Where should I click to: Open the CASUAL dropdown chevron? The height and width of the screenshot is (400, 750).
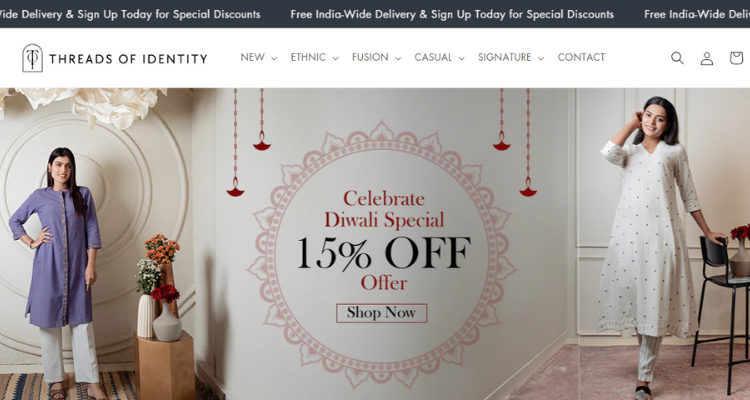coord(461,58)
